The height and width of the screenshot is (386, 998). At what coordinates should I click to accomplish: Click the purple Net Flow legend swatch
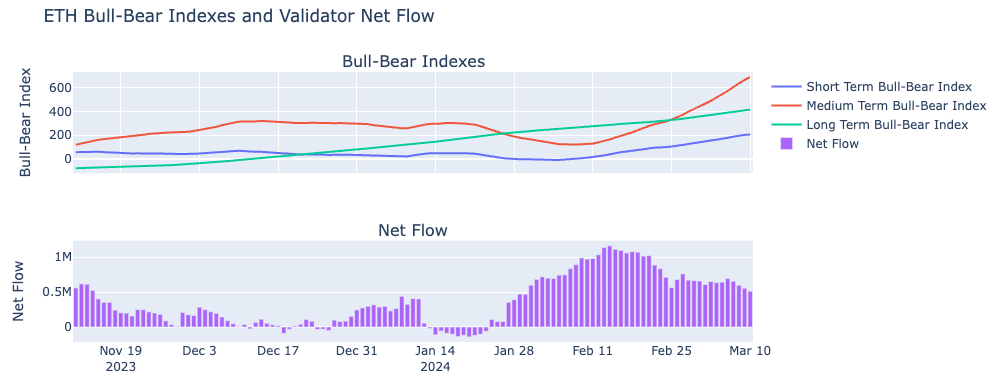786,144
